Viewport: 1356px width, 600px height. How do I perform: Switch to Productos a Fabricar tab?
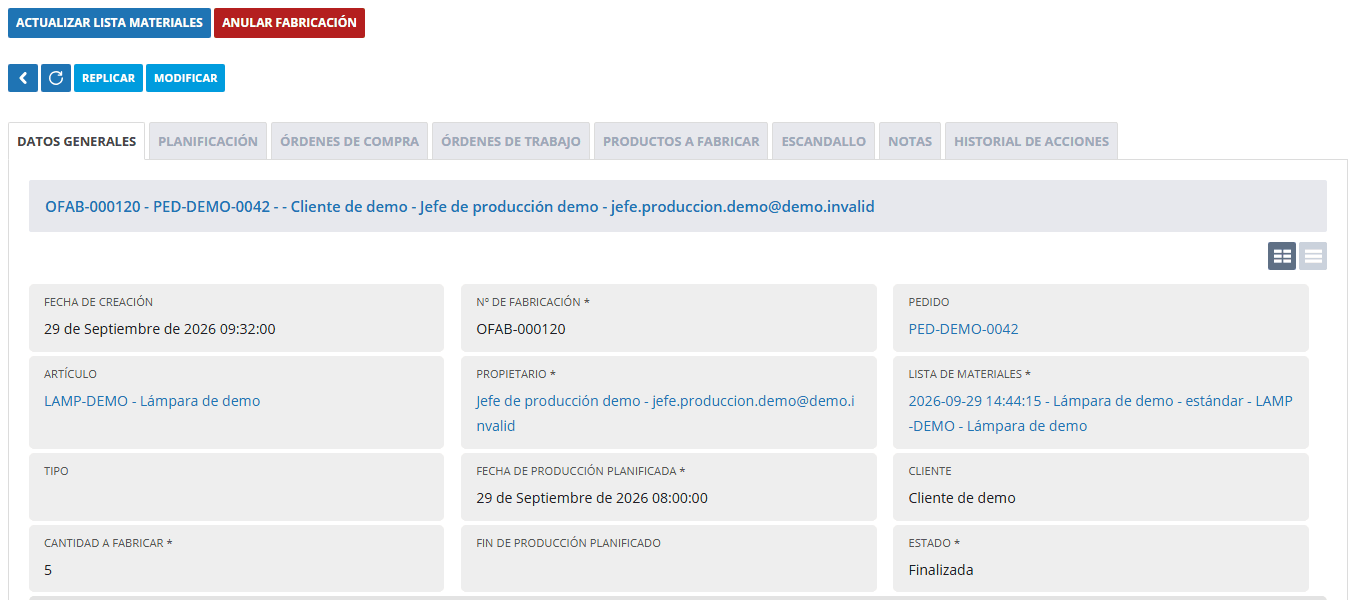681,141
